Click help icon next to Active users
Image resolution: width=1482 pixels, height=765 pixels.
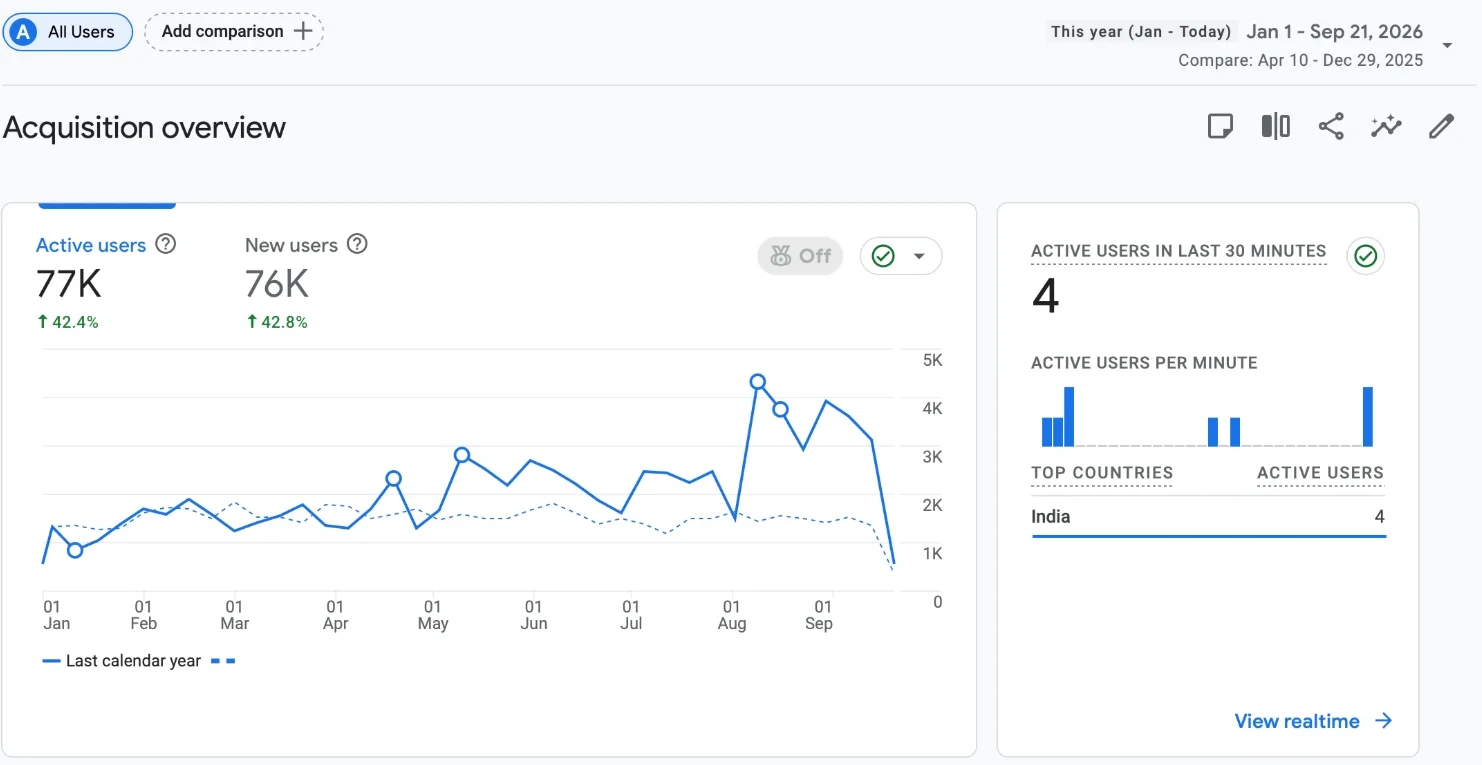tap(166, 244)
